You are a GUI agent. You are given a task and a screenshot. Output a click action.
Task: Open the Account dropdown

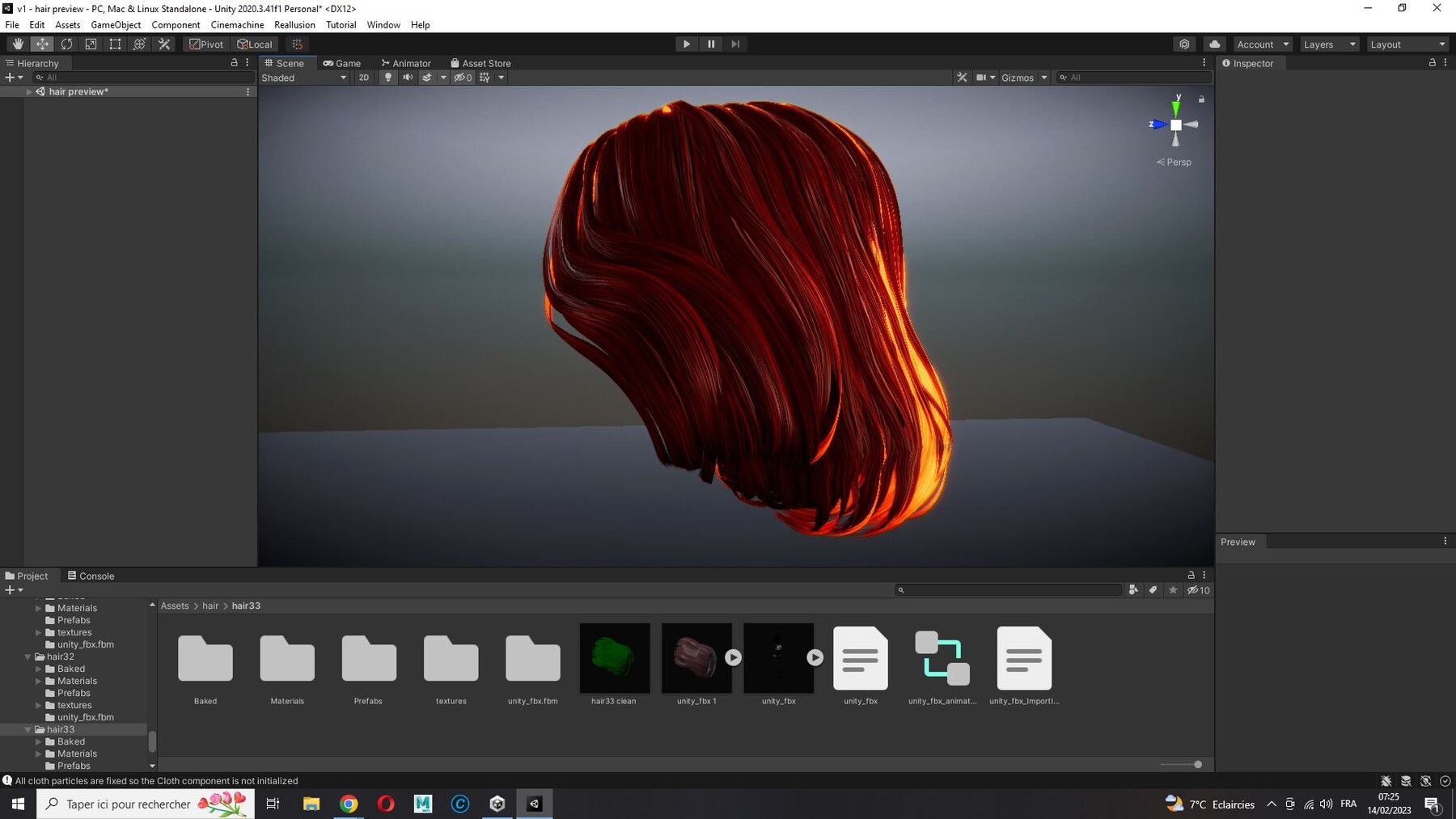click(x=1263, y=44)
